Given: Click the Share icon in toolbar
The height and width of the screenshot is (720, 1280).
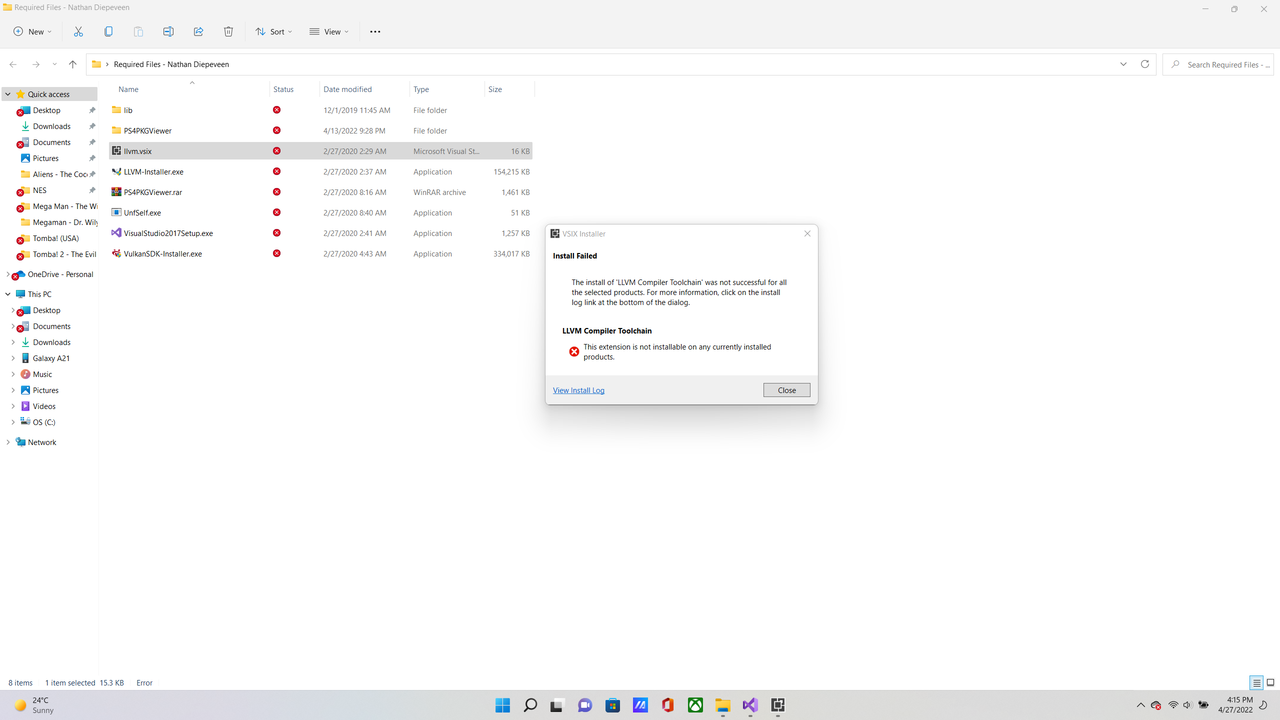Looking at the screenshot, I should pos(198,32).
